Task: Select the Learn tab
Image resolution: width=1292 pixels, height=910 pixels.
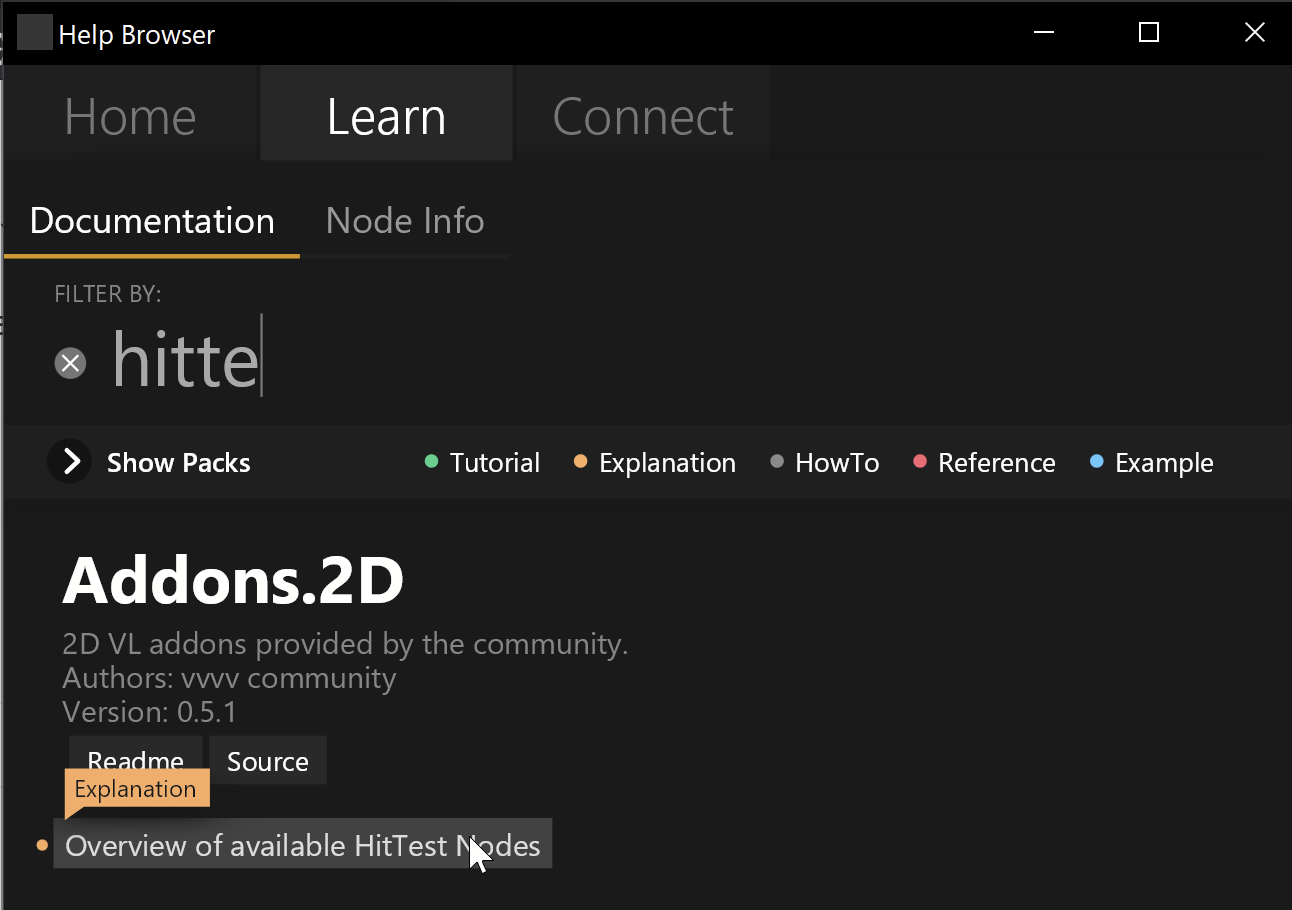Action: tap(386, 117)
